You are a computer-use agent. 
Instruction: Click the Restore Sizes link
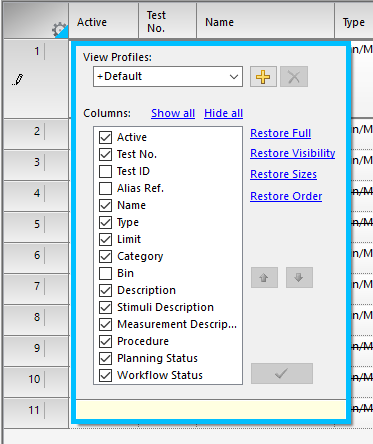click(x=283, y=174)
